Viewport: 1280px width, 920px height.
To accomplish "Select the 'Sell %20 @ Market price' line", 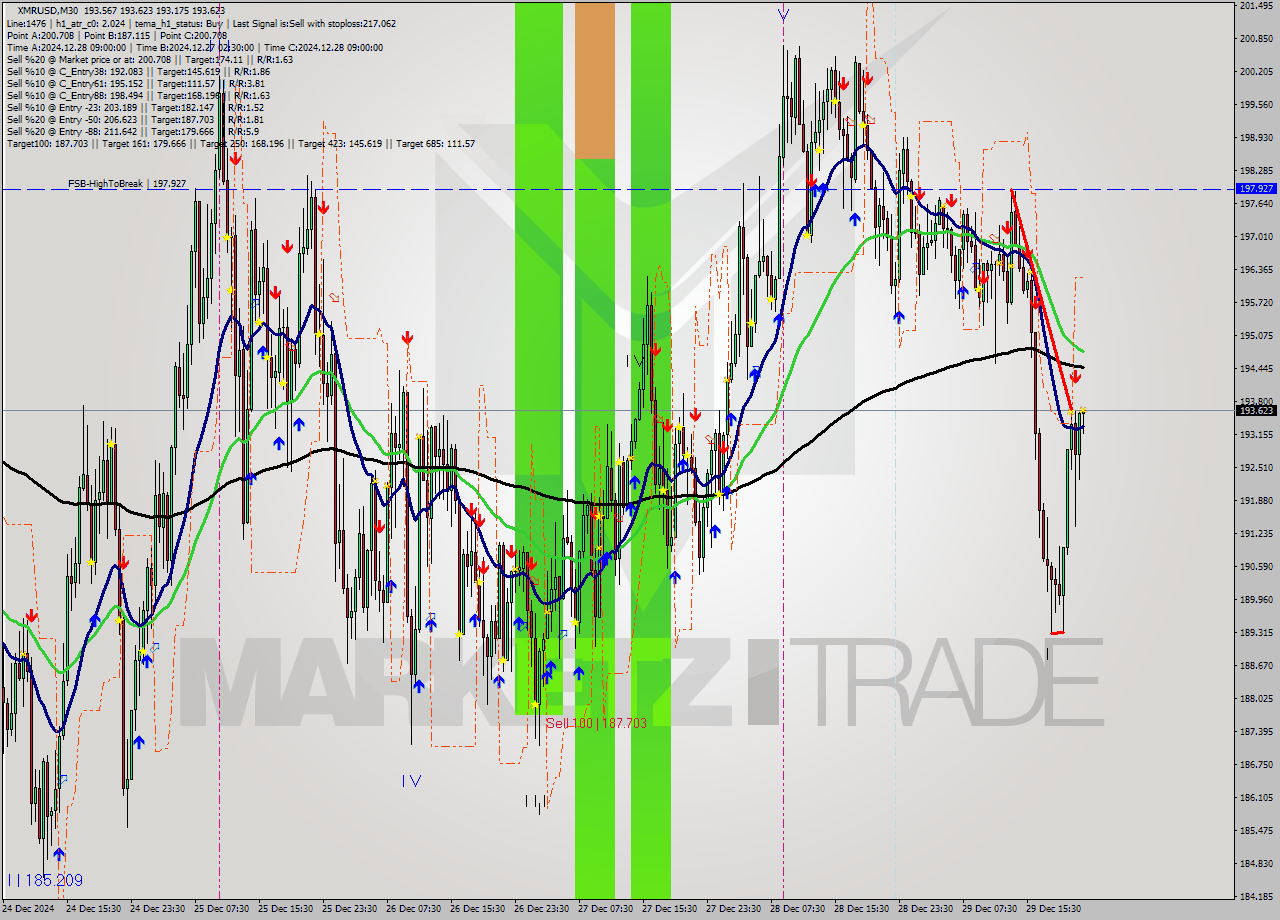I will tap(149, 59).
